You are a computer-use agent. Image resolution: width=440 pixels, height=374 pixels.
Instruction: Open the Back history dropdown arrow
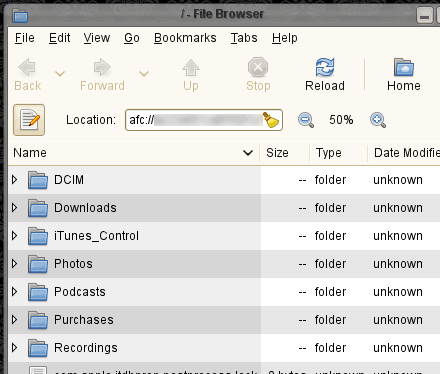pos(60,74)
